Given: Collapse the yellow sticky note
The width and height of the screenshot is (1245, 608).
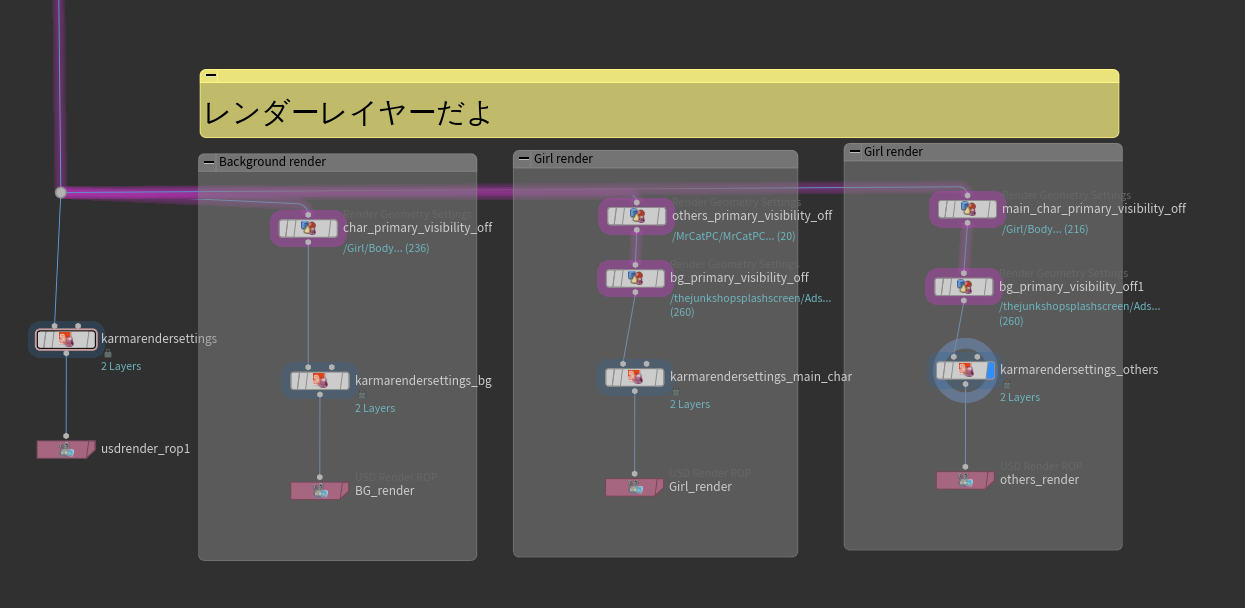Looking at the screenshot, I should pyautogui.click(x=210, y=75).
